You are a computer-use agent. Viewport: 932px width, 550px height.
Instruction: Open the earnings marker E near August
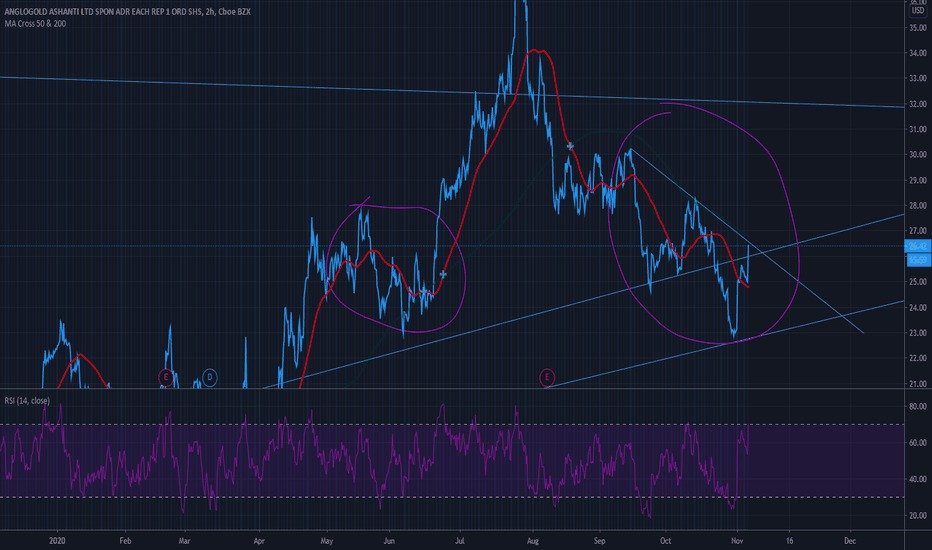[547, 377]
